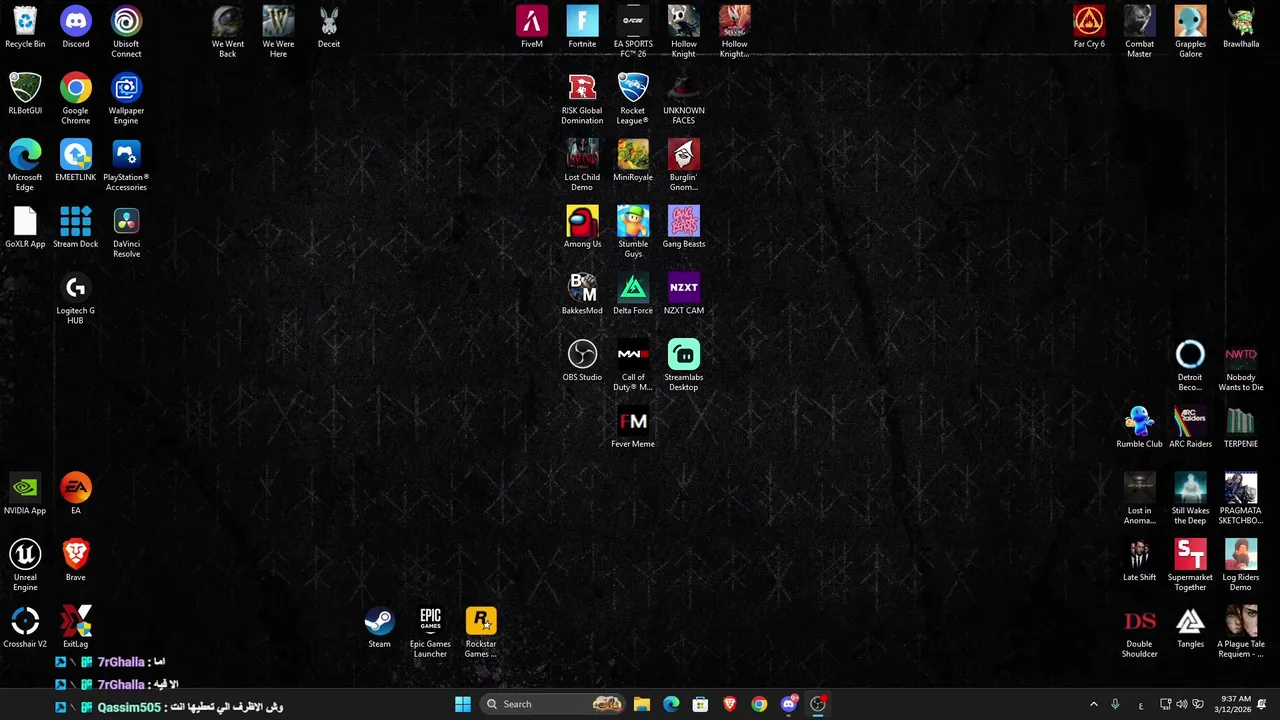Select the Combat Master icon

[x=1140, y=32]
